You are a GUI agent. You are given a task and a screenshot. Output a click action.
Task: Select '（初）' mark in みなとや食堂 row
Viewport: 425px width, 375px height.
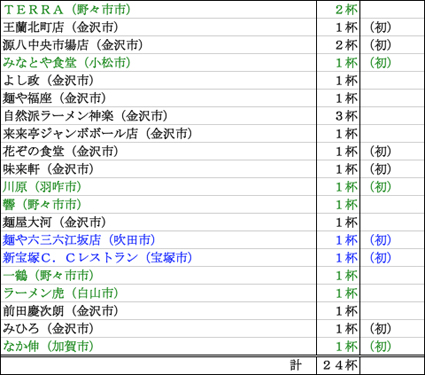click(x=380, y=63)
